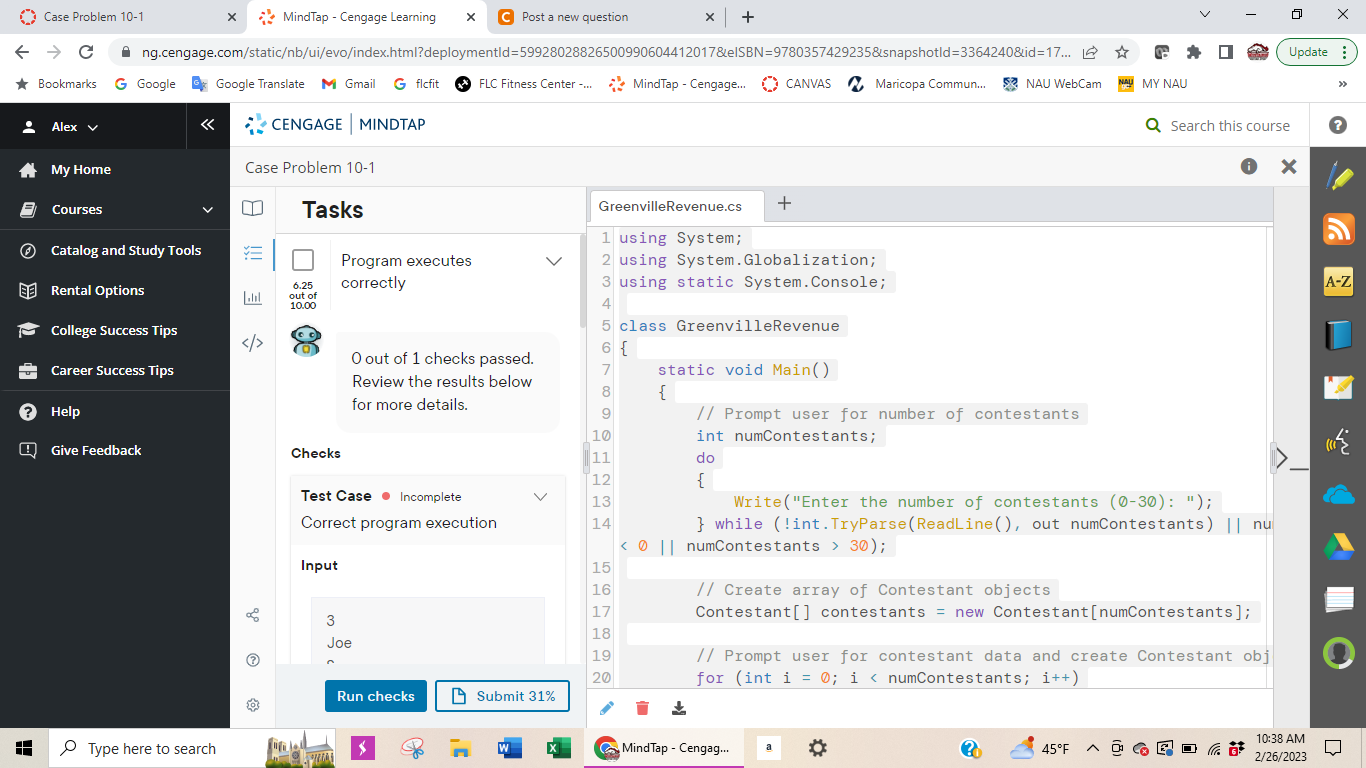This screenshot has width=1366, height=768.
Task: Open the highlighter tool in right dock
Action: coord(1338,177)
